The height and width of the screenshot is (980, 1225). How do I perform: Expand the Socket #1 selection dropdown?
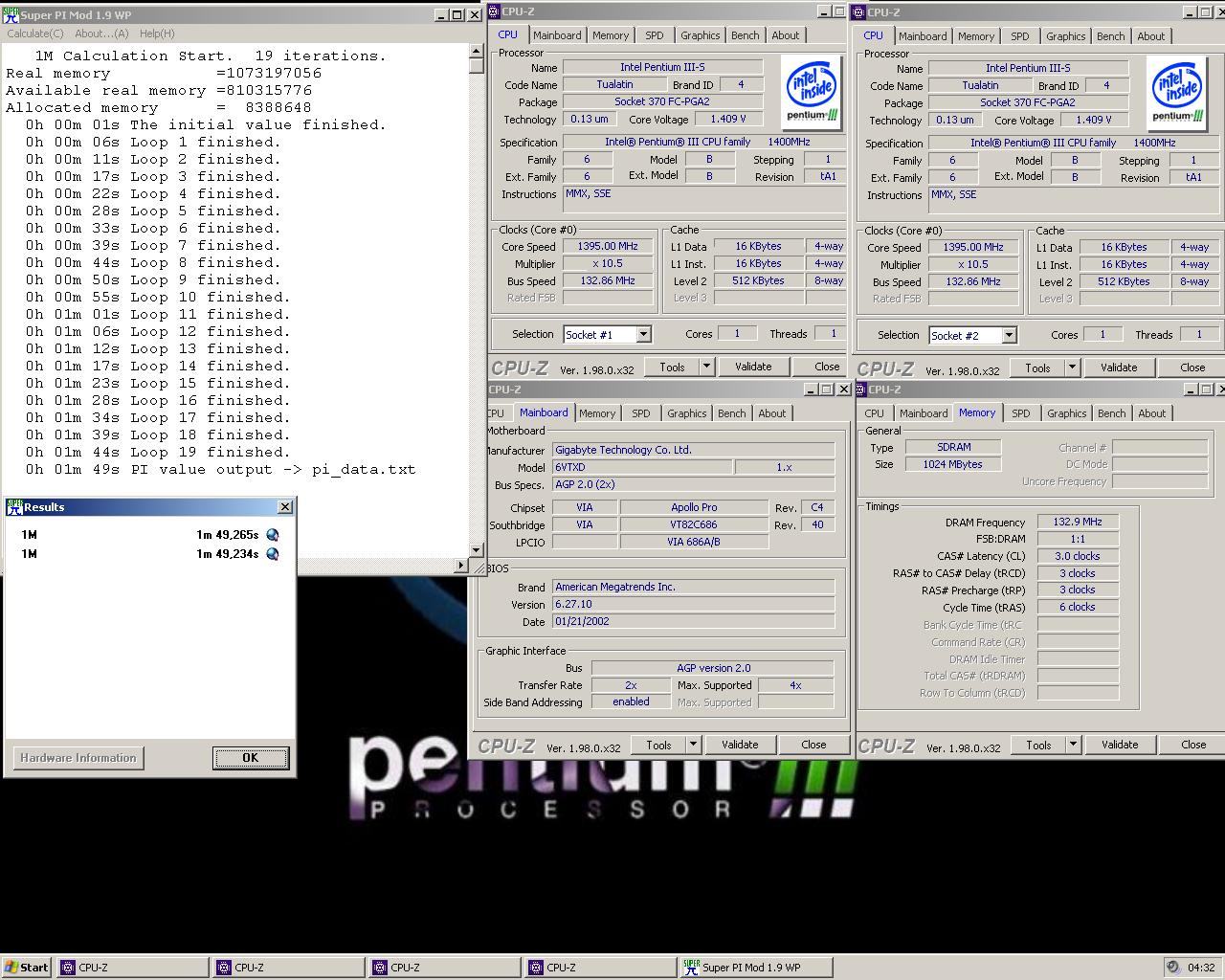[643, 334]
